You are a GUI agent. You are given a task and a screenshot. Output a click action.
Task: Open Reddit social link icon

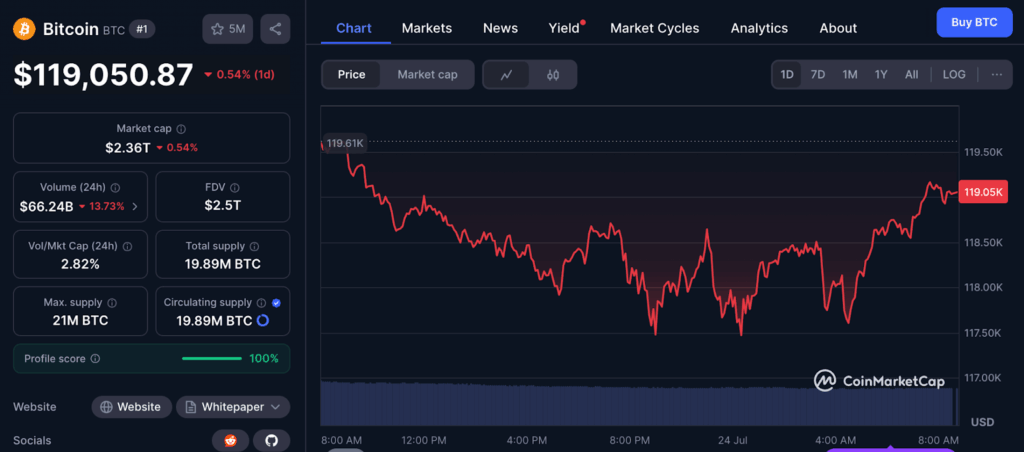point(231,440)
